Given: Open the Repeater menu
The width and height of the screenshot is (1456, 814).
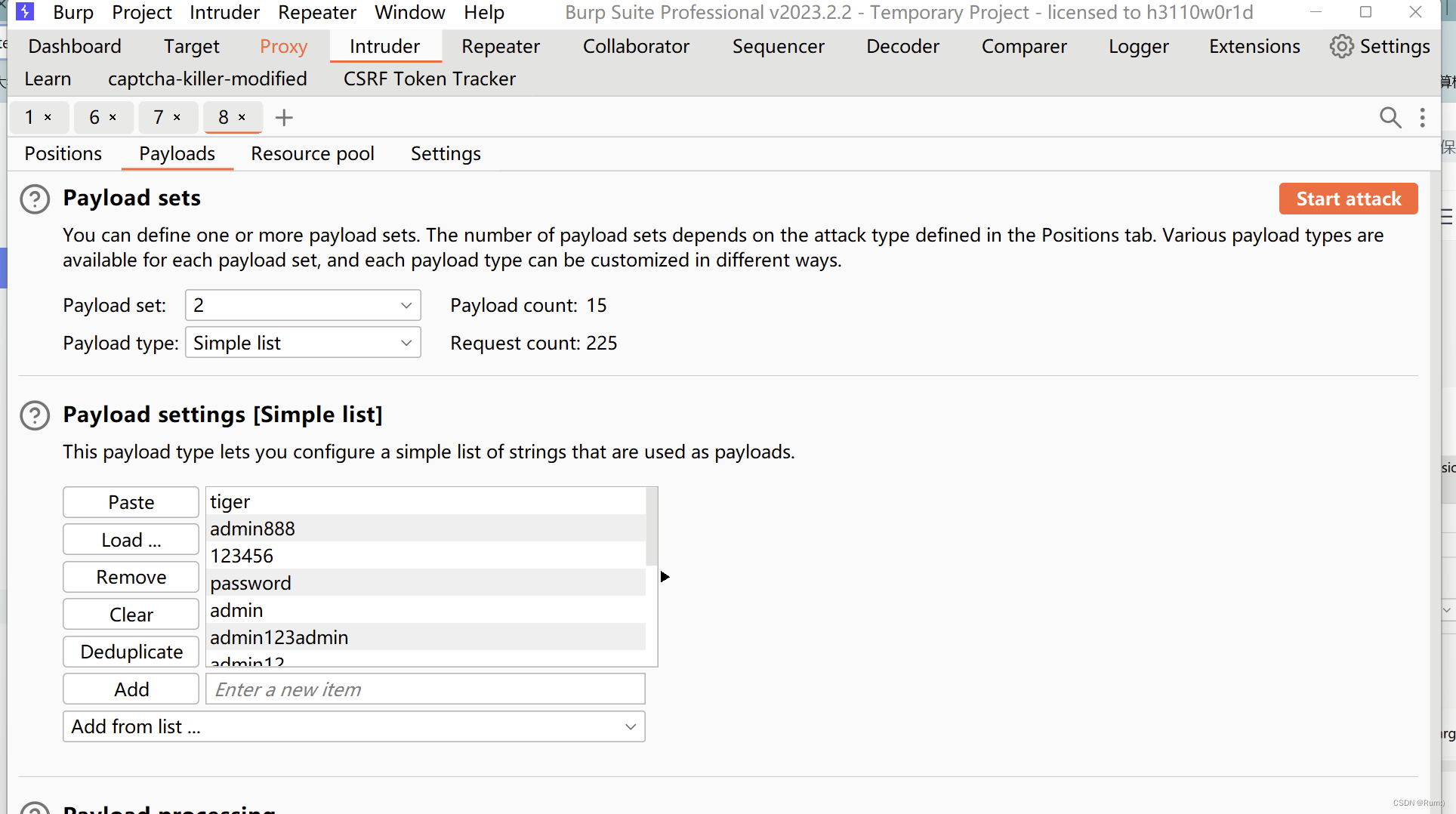Looking at the screenshot, I should pyautogui.click(x=317, y=12).
